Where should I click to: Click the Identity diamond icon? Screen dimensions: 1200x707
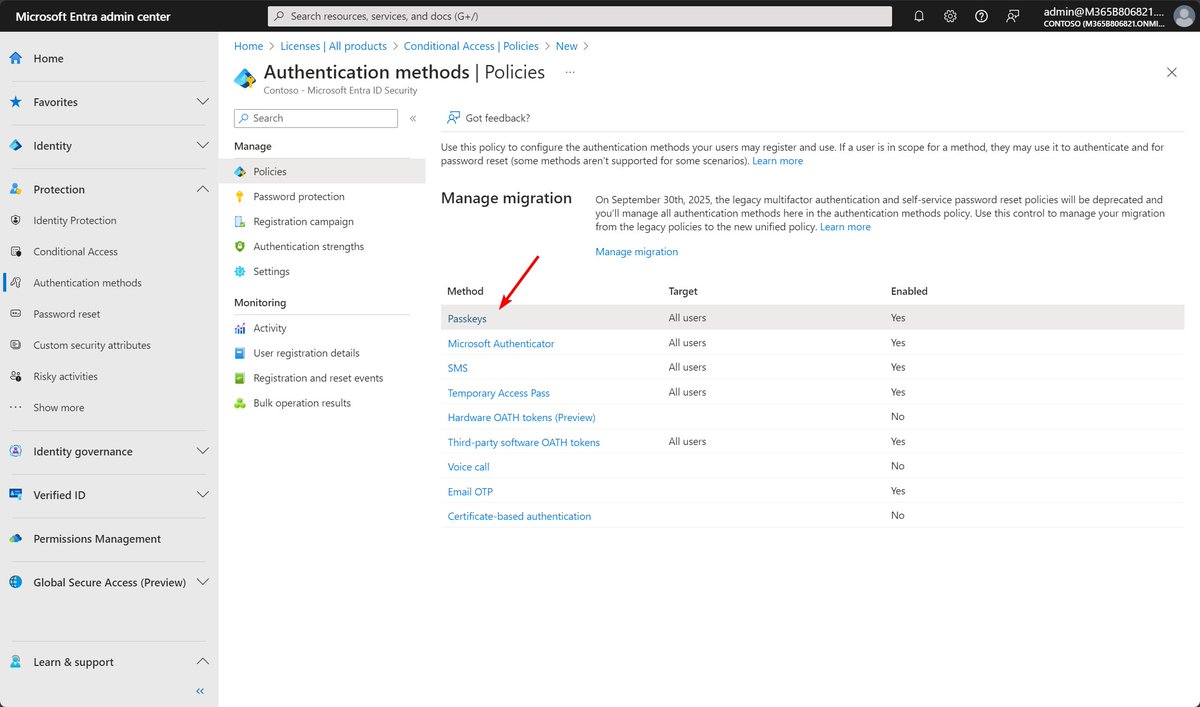(x=15, y=145)
